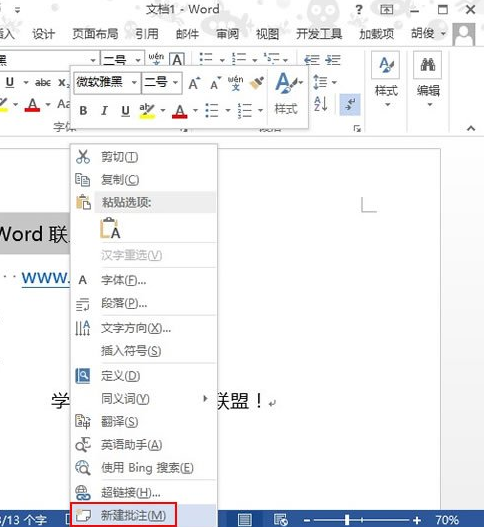Open 段落(P)... from context menu

click(143, 303)
